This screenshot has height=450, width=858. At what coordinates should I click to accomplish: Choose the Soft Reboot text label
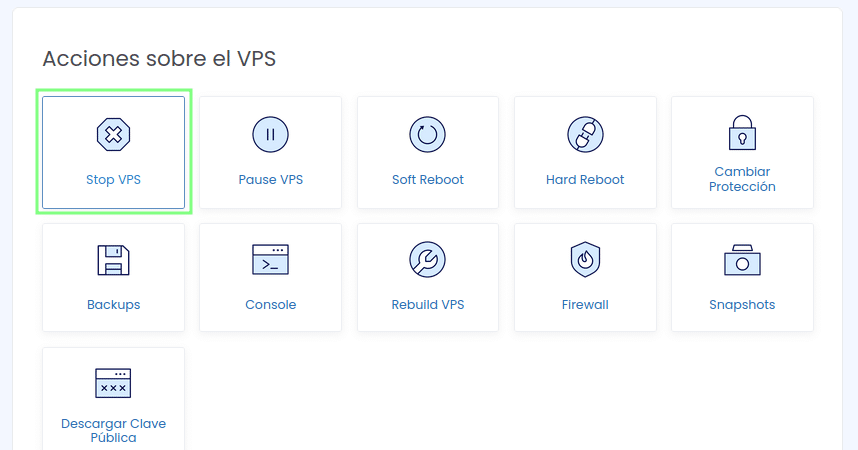(x=427, y=180)
